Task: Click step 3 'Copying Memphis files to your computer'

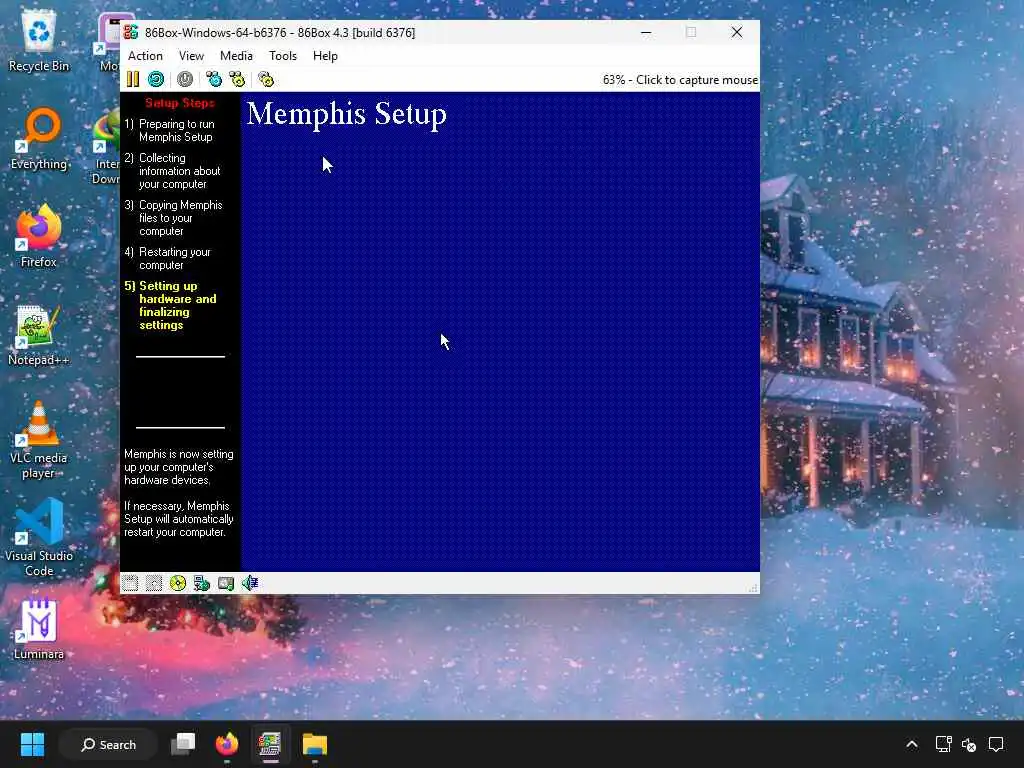Action: click(x=174, y=218)
